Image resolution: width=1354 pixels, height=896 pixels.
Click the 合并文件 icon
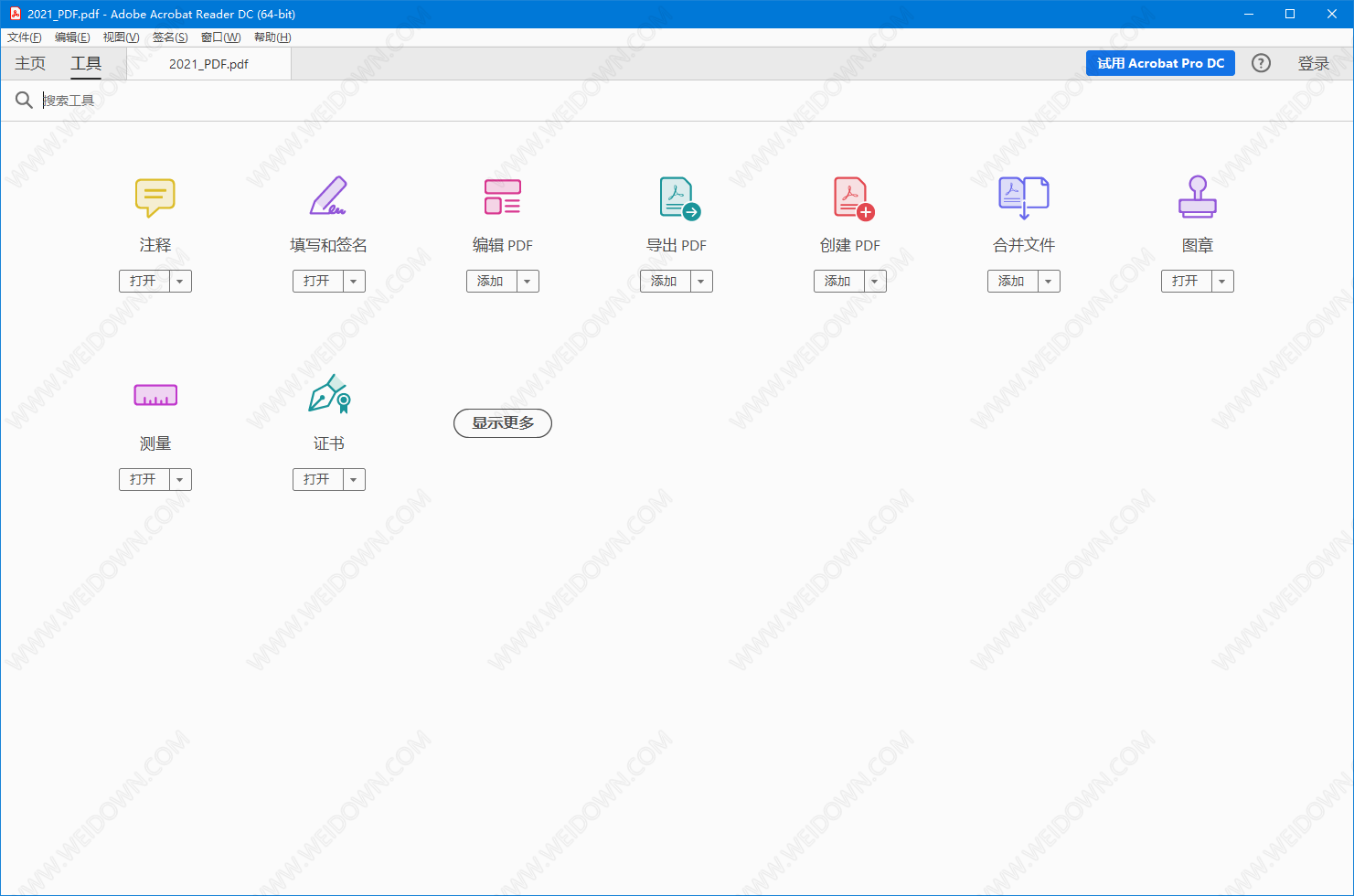click(x=1024, y=197)
